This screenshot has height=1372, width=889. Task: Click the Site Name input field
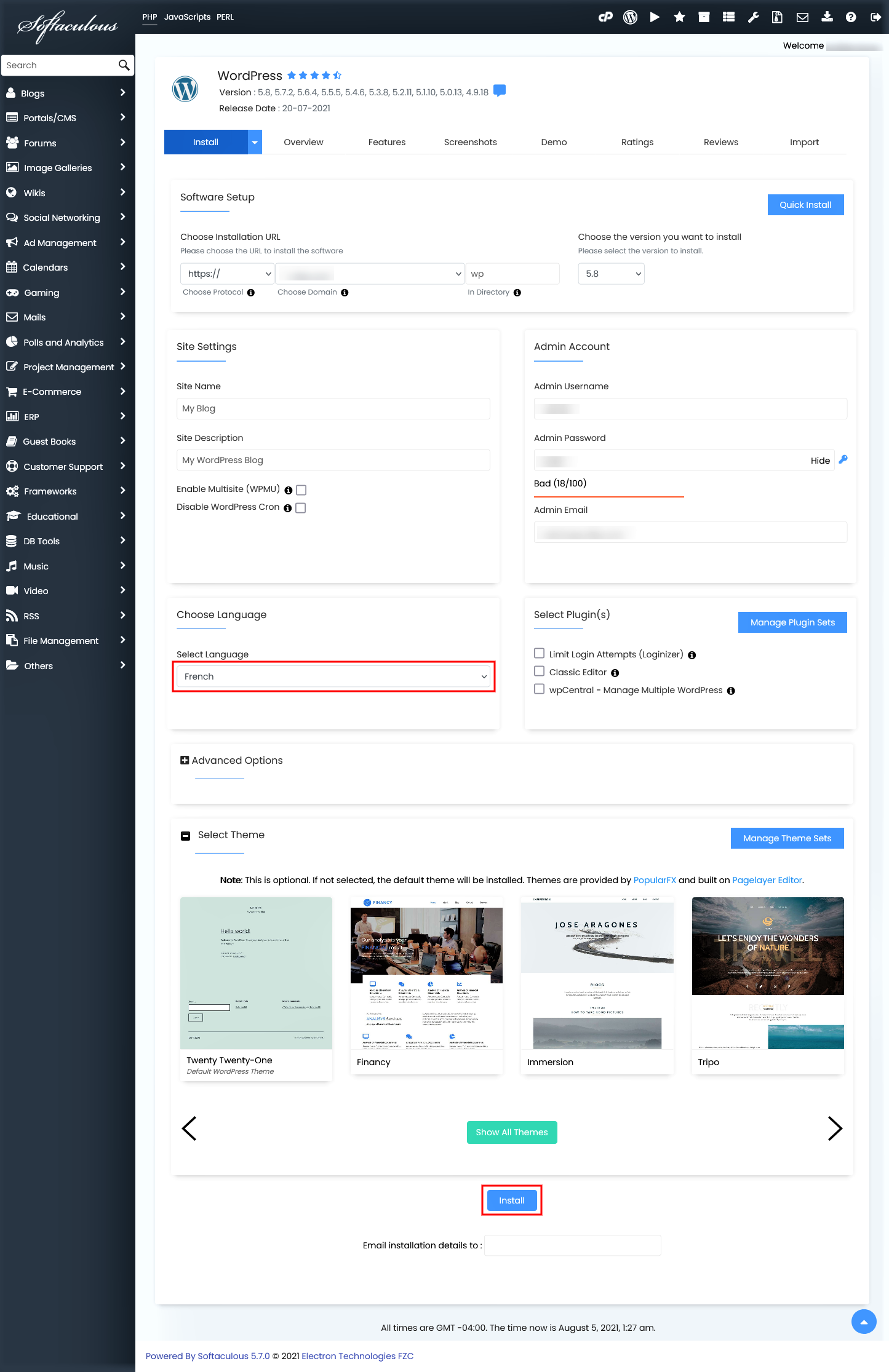click(x=333, y=408)
